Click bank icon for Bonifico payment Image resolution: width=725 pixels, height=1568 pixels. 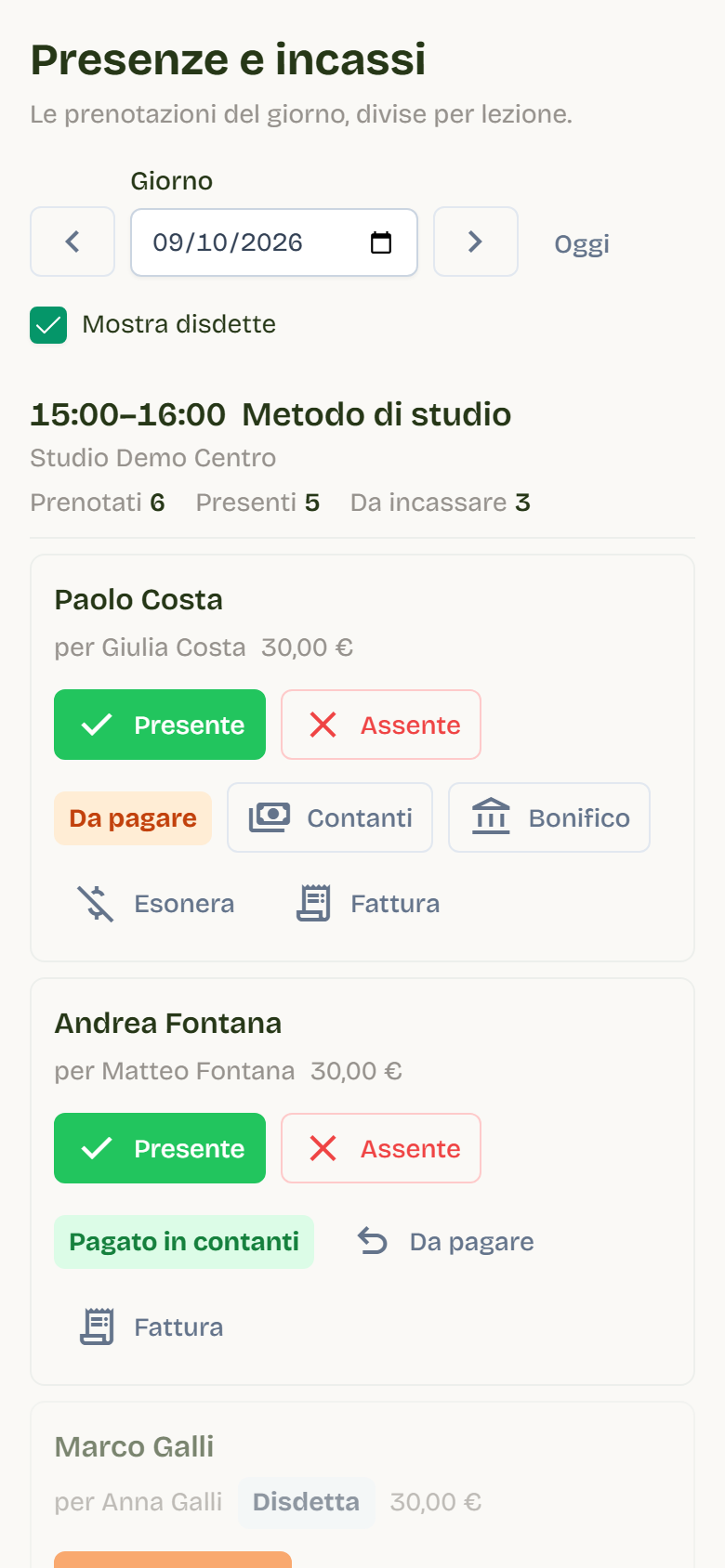[x=491, y=817]
